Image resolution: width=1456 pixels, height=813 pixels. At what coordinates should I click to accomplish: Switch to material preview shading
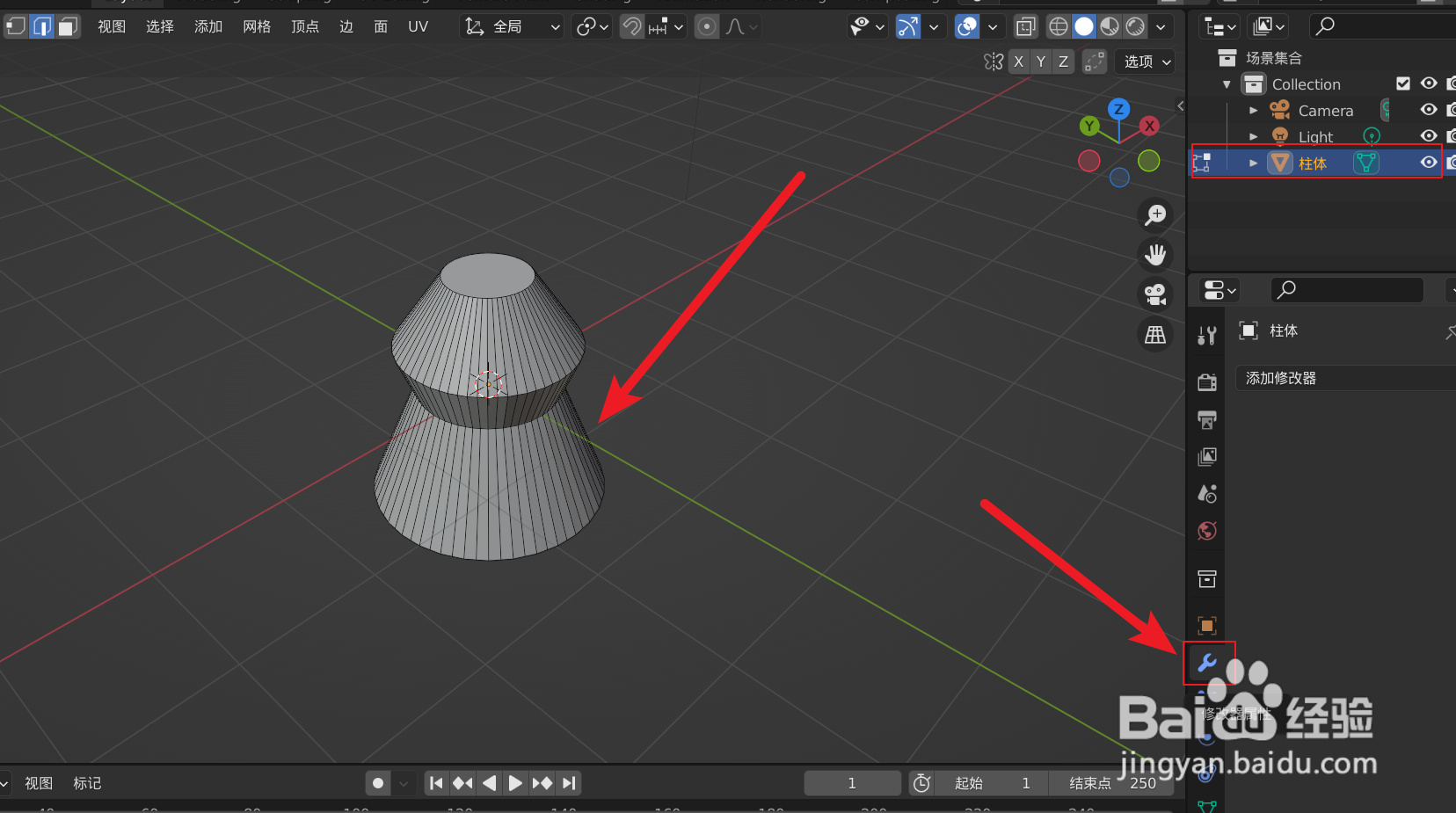click(x=1110, y=26)
